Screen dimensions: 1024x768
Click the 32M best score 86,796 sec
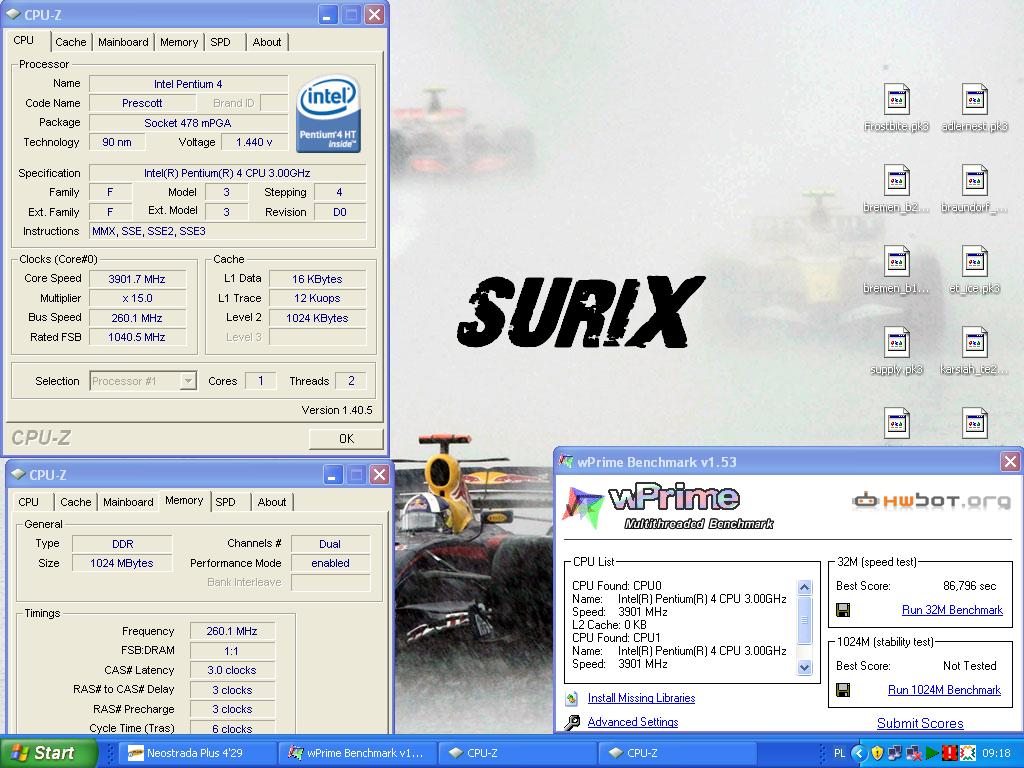click(x=970, y=586)
